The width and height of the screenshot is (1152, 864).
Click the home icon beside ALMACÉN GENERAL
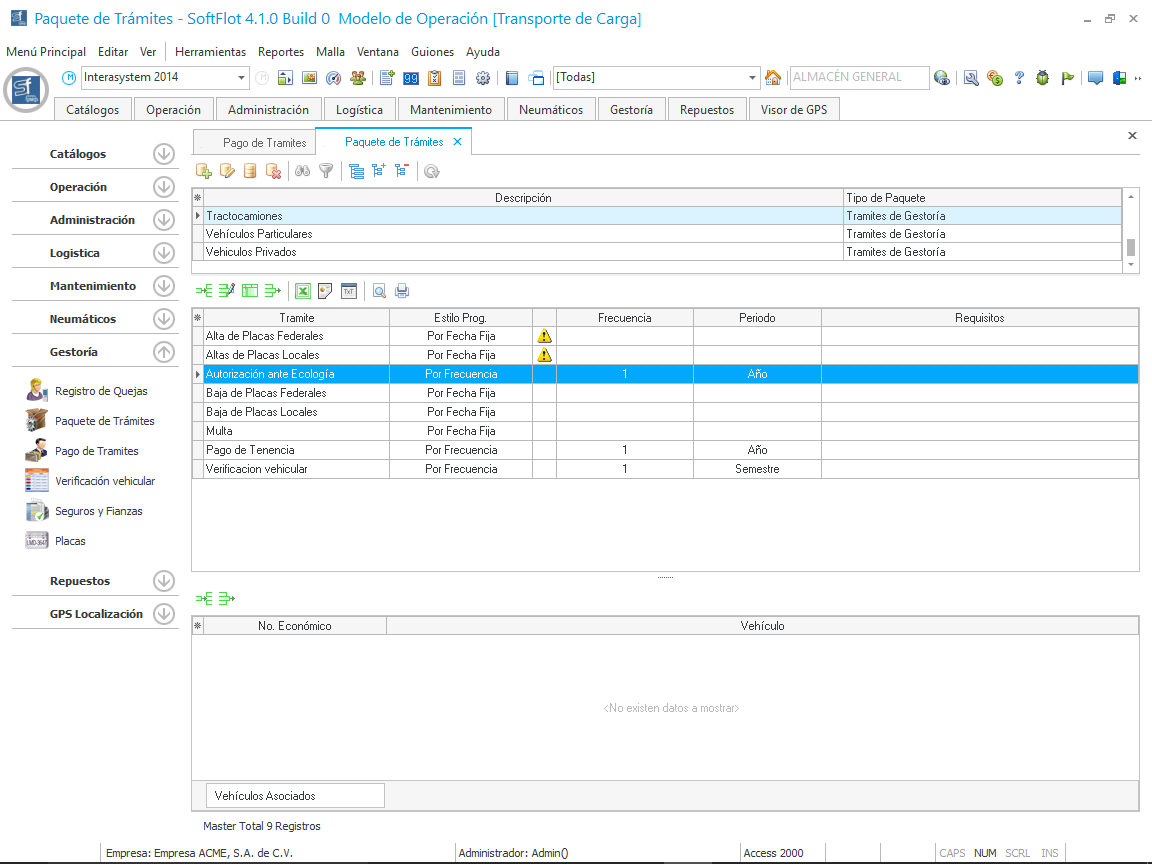click(x=773, y=78)
